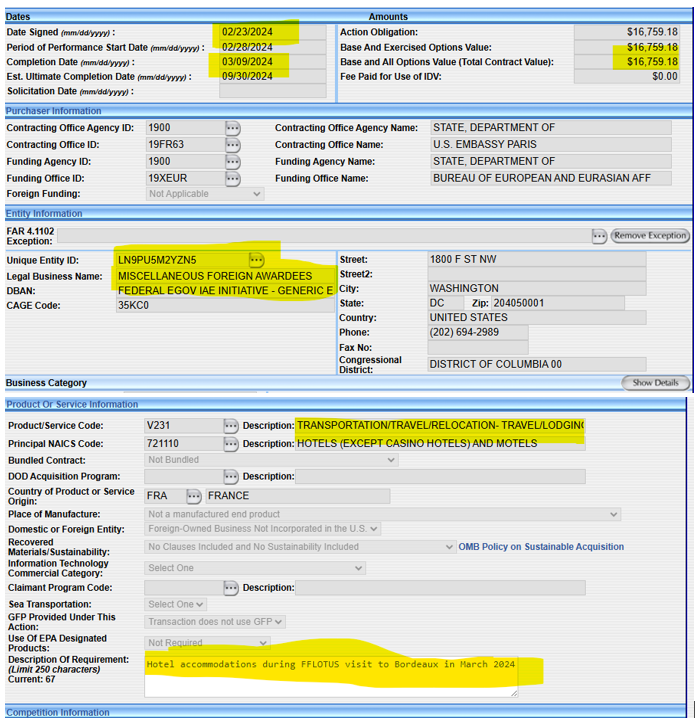Screen dimensions: 697x720
Task: Open Principal NAICS Code lookup ellipsis
Action: pyautogui.click(x=230, y=444)
